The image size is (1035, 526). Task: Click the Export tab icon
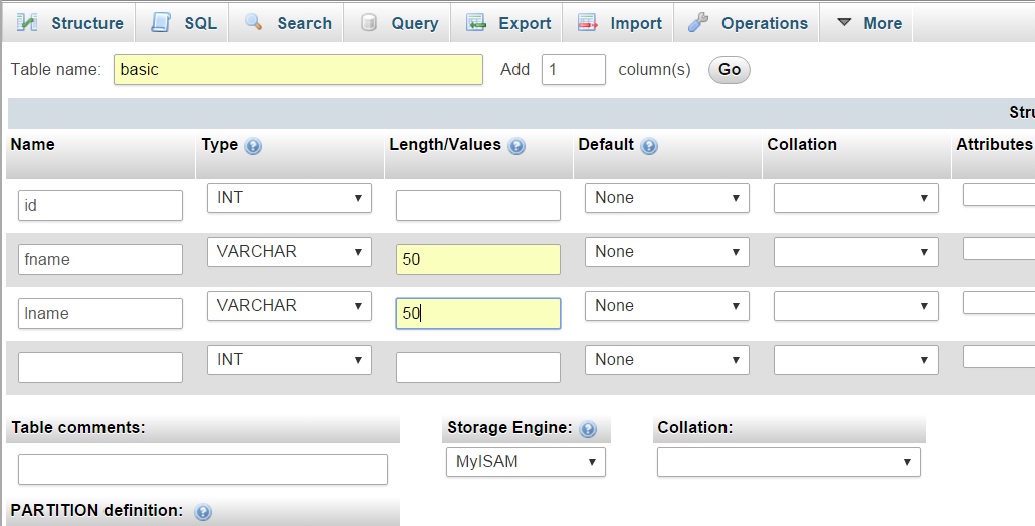476,22
